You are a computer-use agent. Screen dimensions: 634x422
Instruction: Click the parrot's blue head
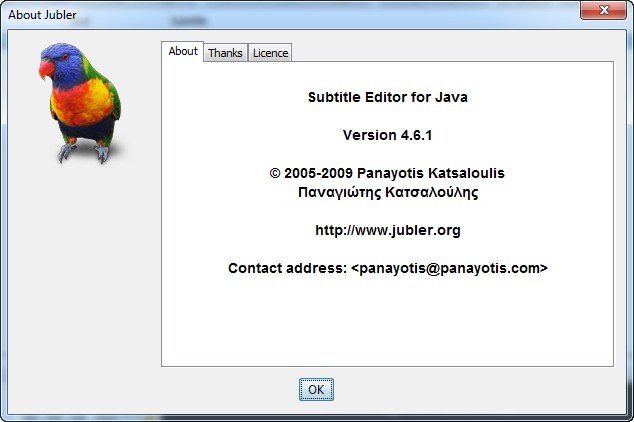(x=66, y=60)
